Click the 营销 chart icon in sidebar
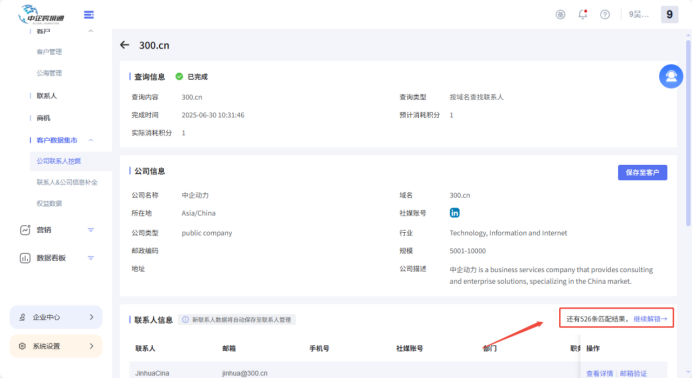Viewport: 693px width, 378px height. click(25, 230)
